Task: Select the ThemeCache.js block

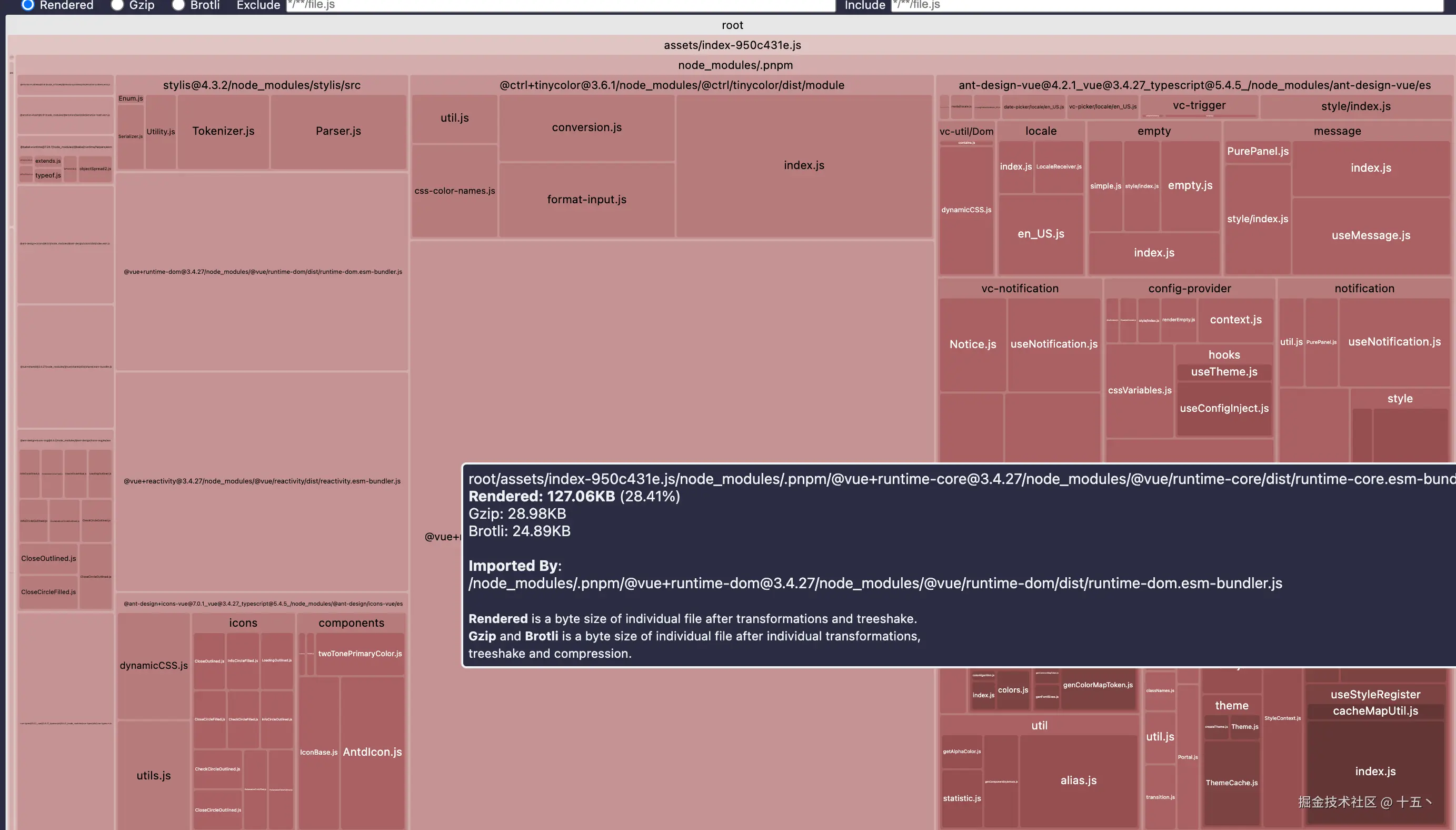Action: (x=1232, y=783)
